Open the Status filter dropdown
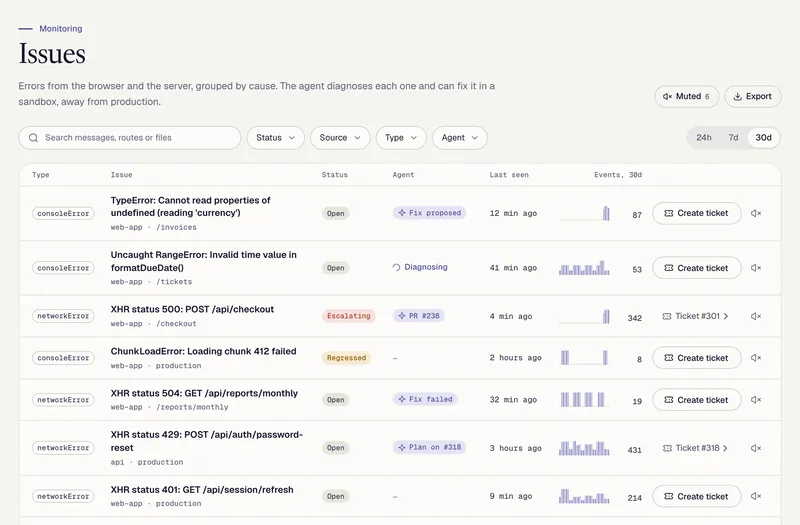The image size is (800, 525). 276,138
